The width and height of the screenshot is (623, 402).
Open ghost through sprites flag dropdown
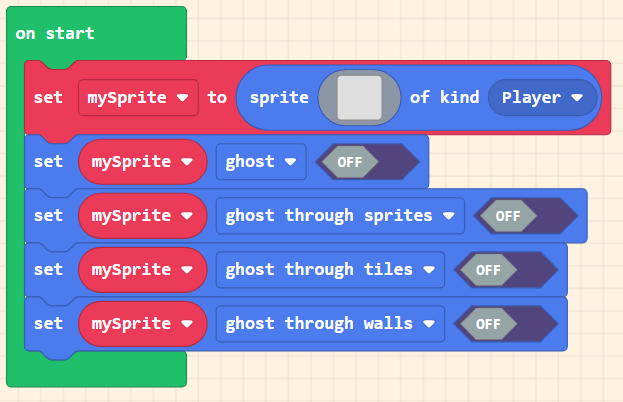tap(340, 215)
